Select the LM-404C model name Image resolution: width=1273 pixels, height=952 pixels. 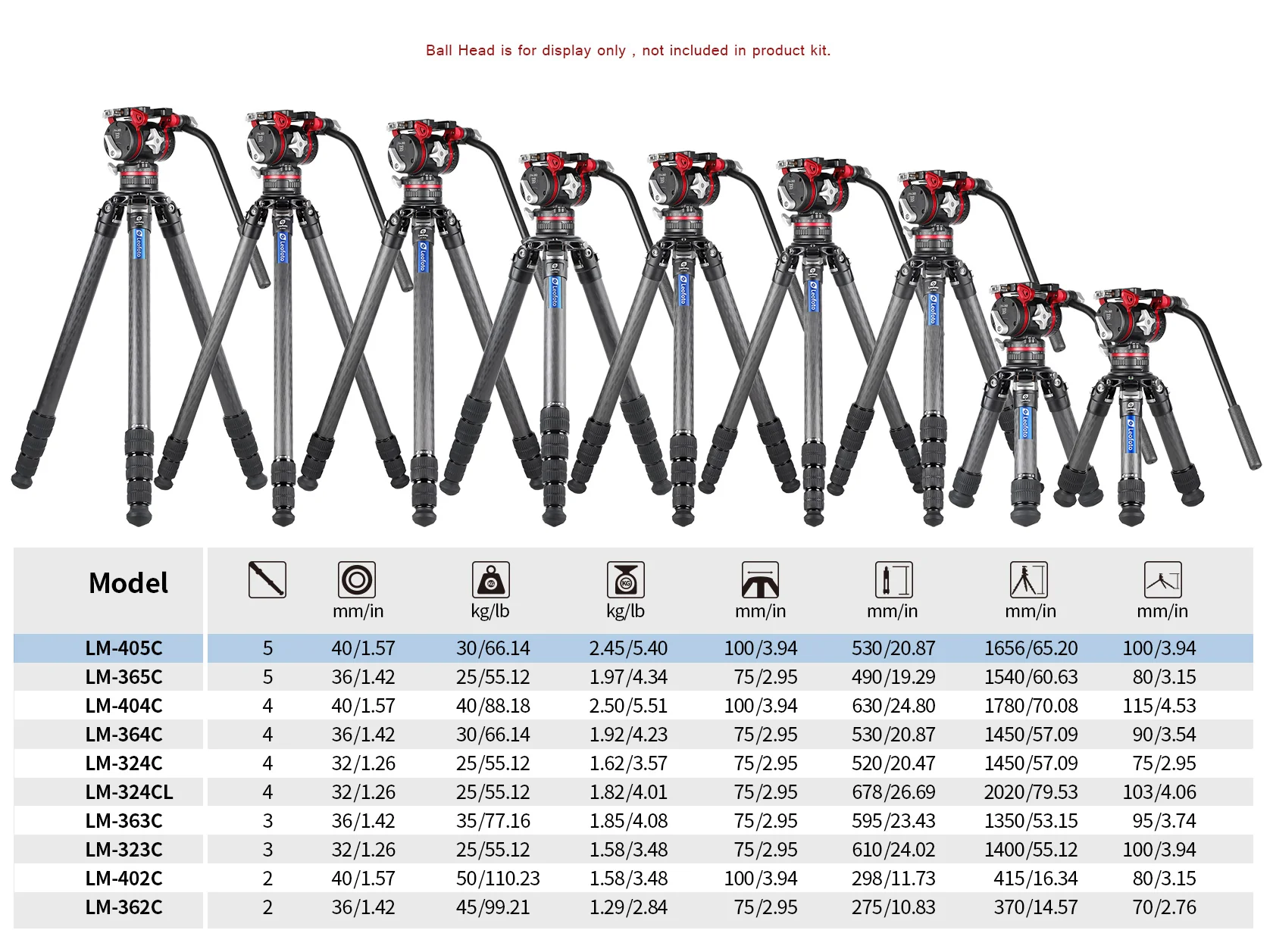[124, 706]
